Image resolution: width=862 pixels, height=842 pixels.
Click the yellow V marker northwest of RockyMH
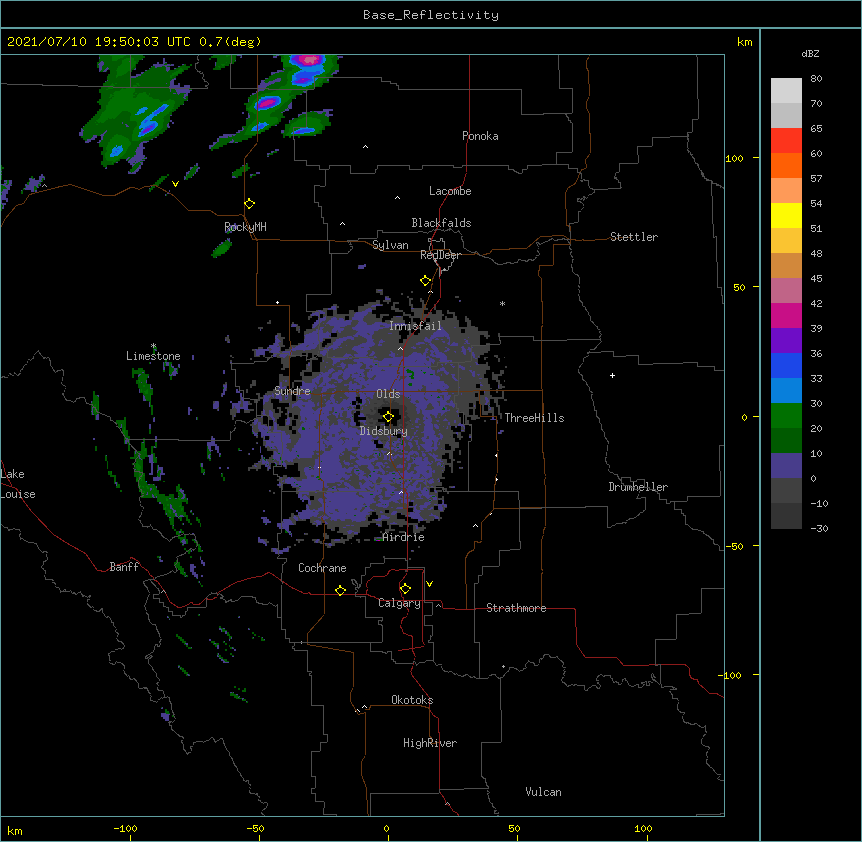click(175, 184)
